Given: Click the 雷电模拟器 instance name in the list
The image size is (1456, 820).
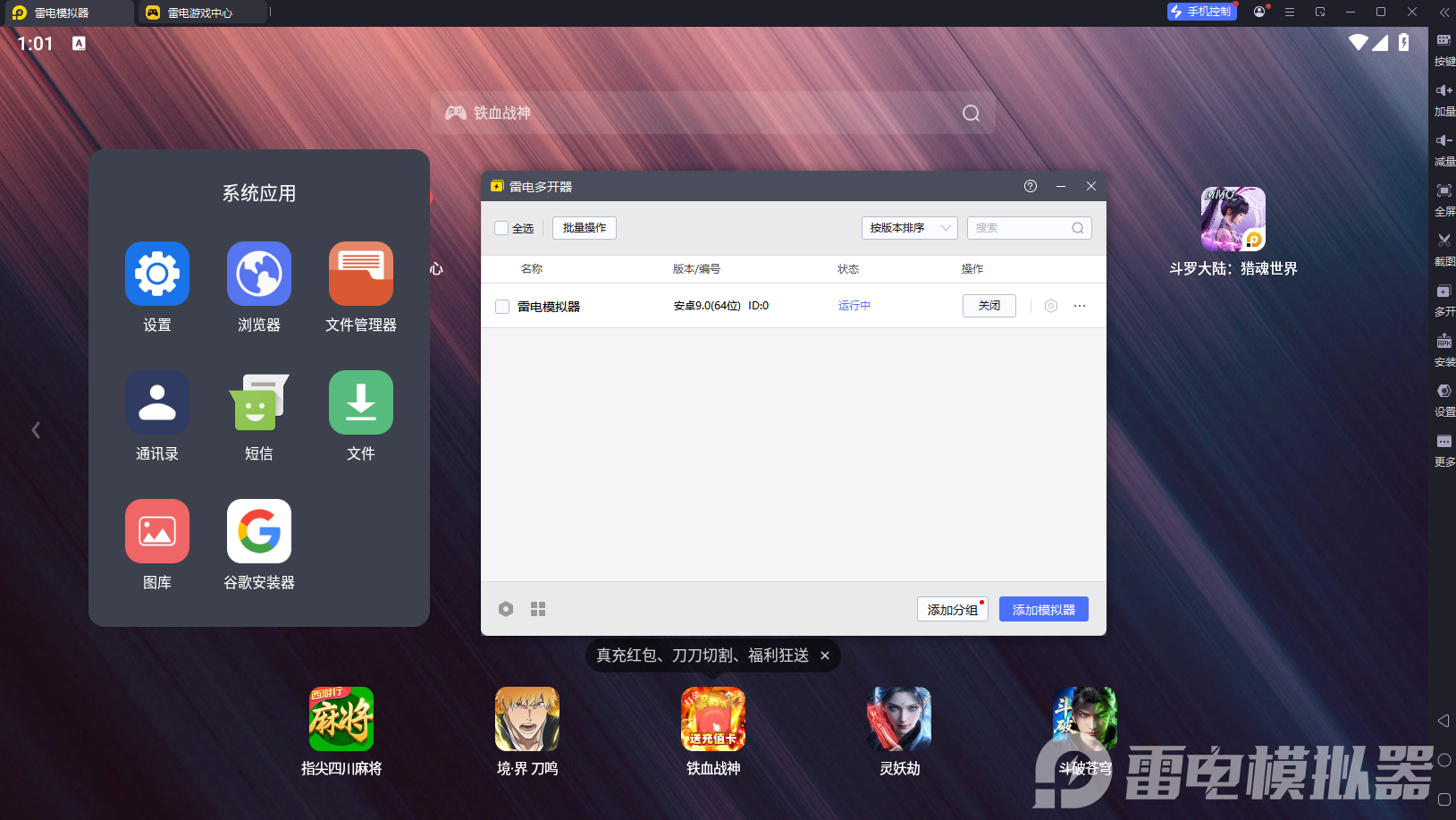Looking at the screenshot, I should 549,307.
